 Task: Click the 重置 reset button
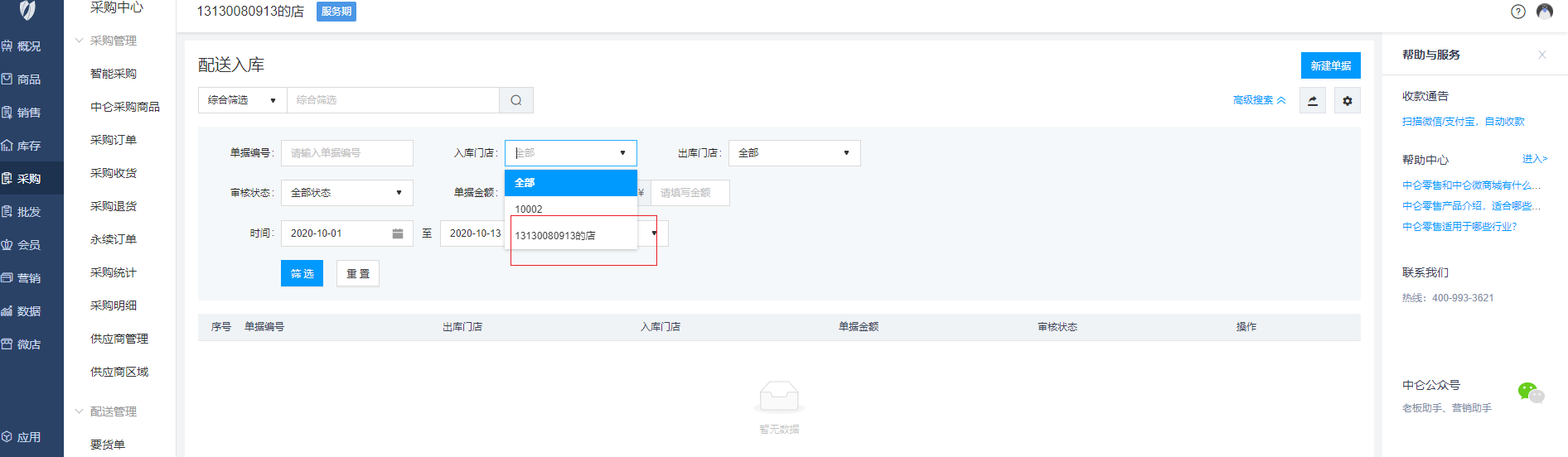(x=358, y=274)
